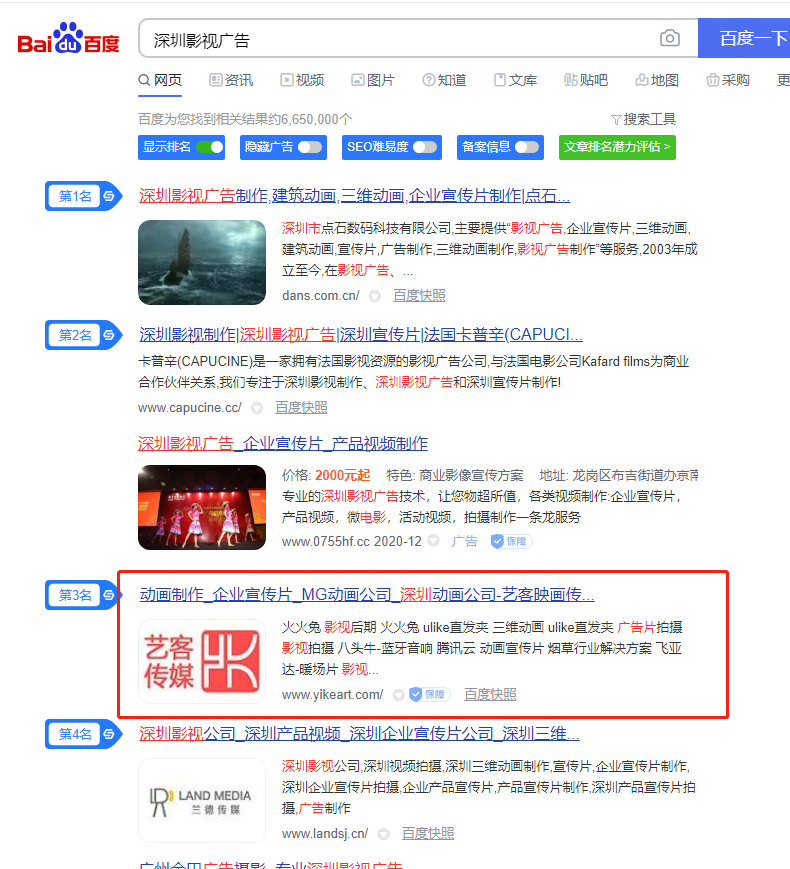The width and height of the screenshot is (790, 869).
Task: Click the refresh icon beside 第2名 badge
Action: pos(109,335)
